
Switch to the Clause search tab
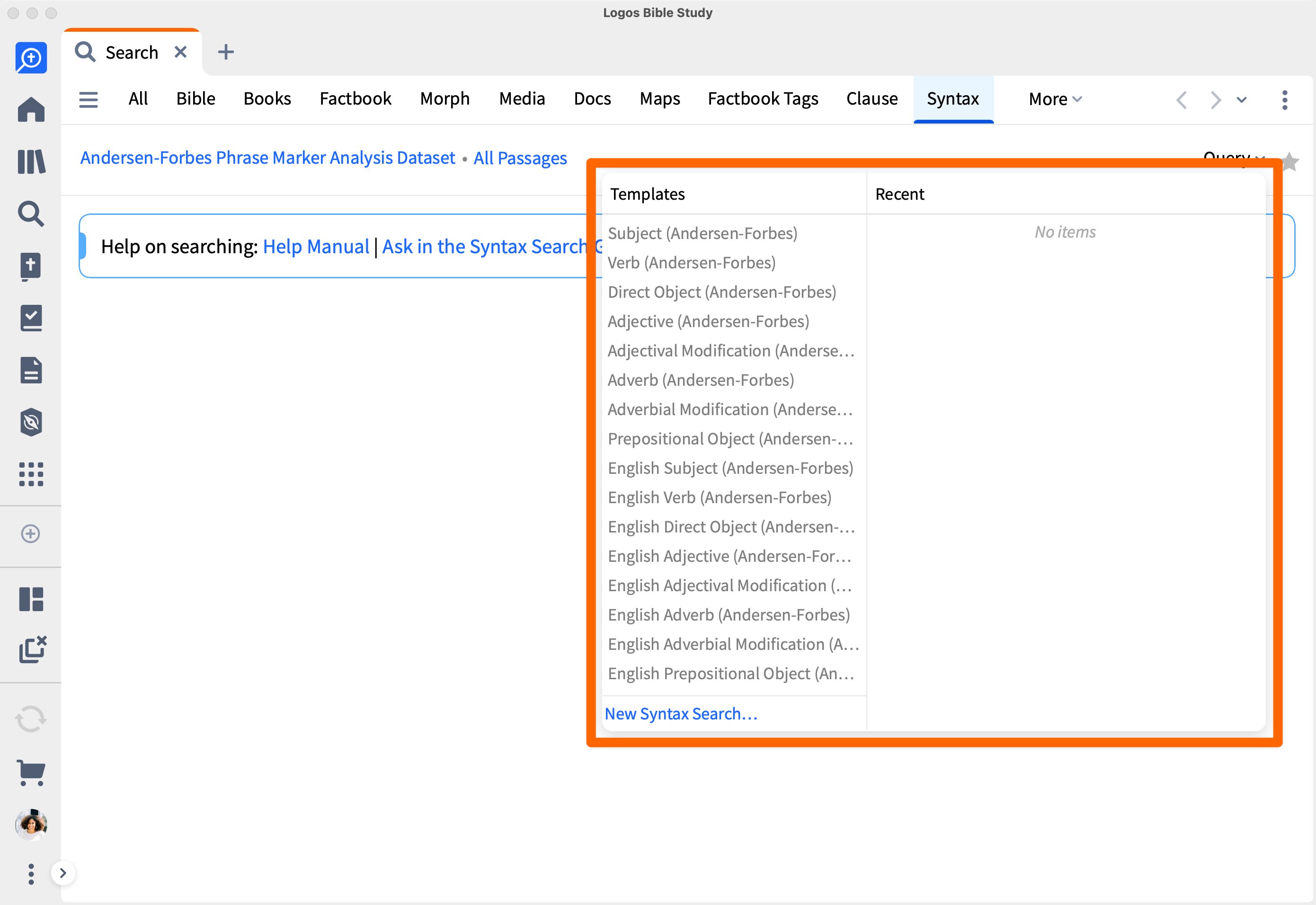click(872, 98)
